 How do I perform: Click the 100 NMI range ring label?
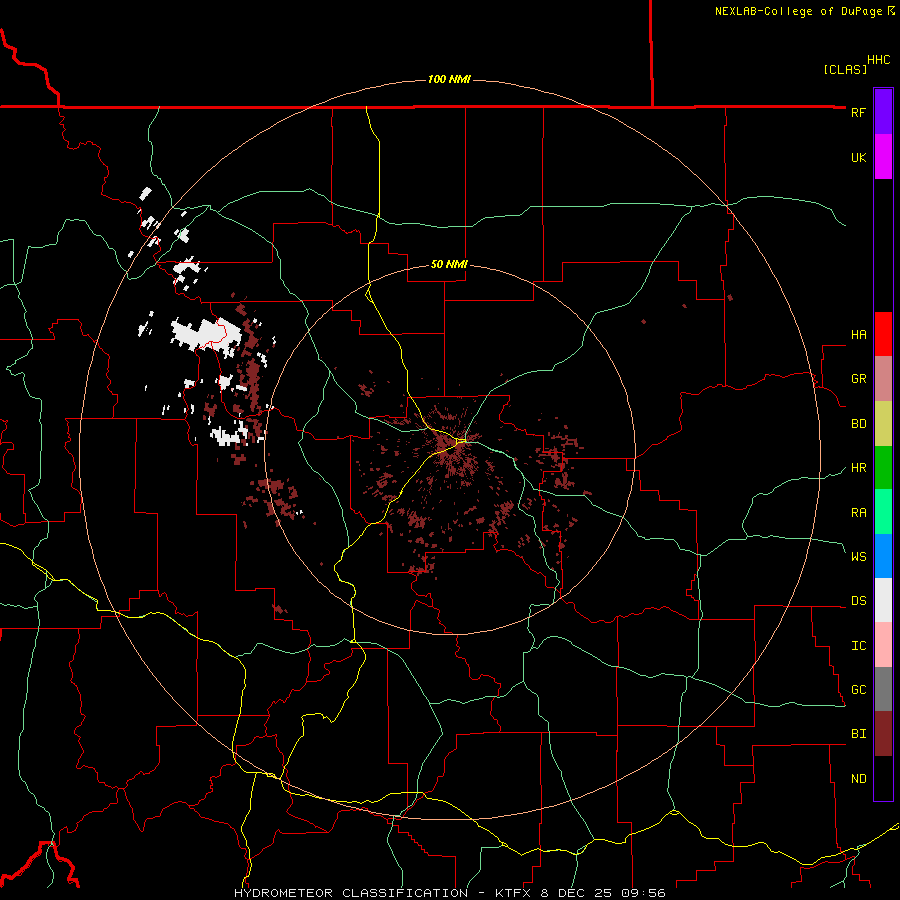click(x=449, y=79)
